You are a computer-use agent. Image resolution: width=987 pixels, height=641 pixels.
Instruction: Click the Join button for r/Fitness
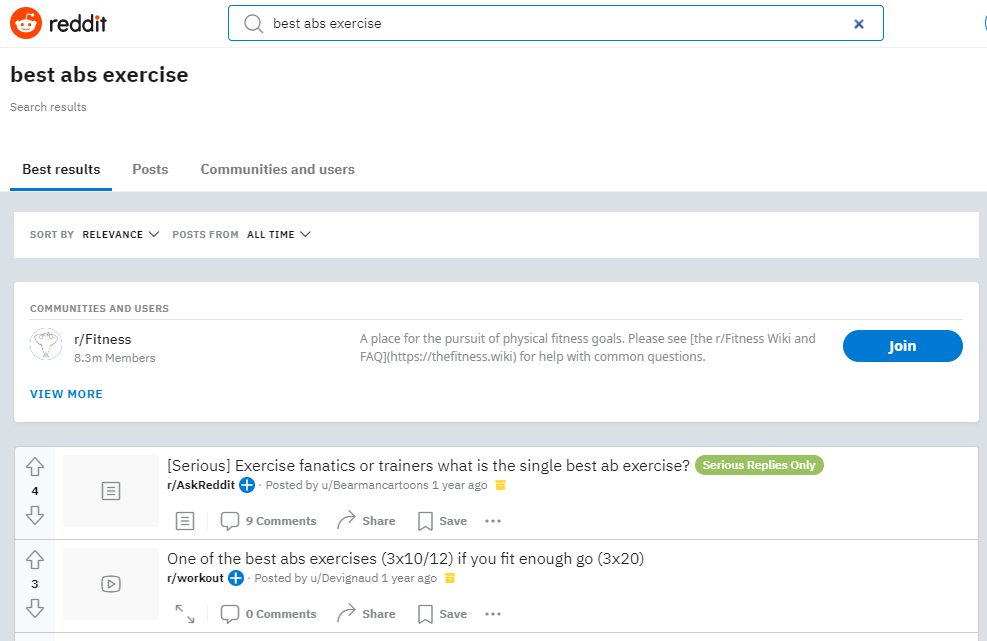click(x=902, y=346)
